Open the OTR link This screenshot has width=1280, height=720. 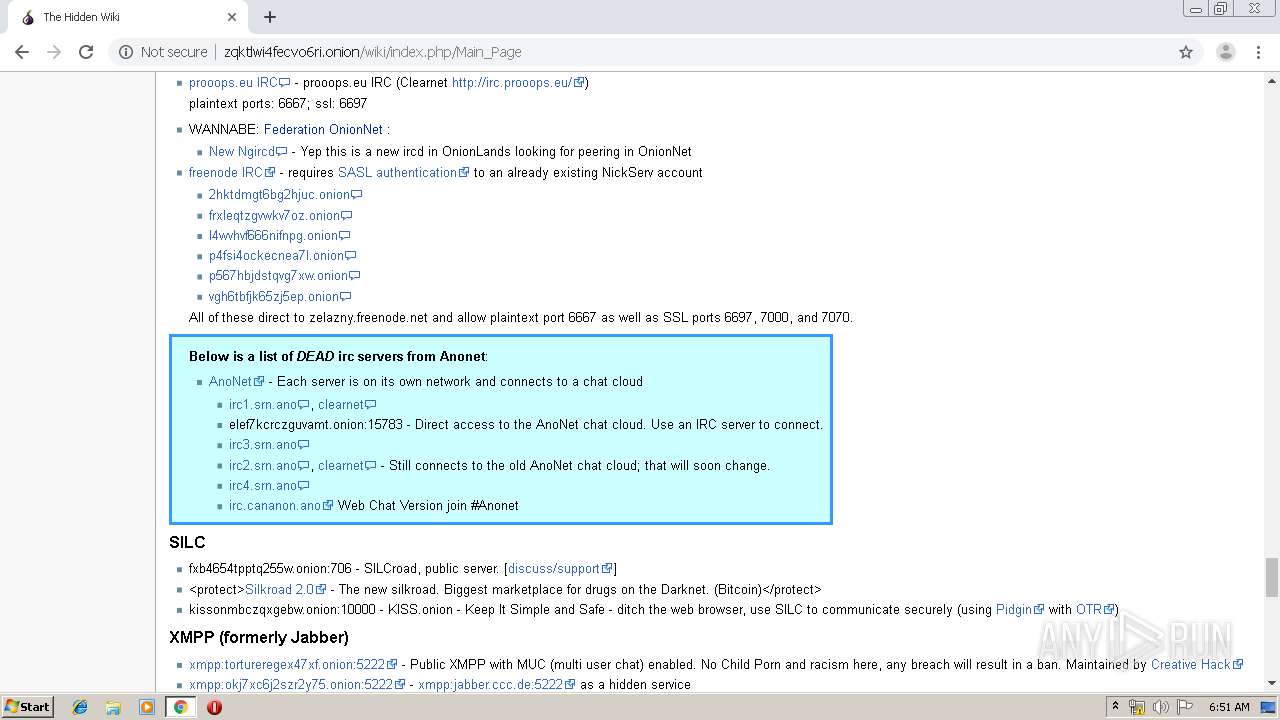pyautogui.click(x=1095, y=609)
